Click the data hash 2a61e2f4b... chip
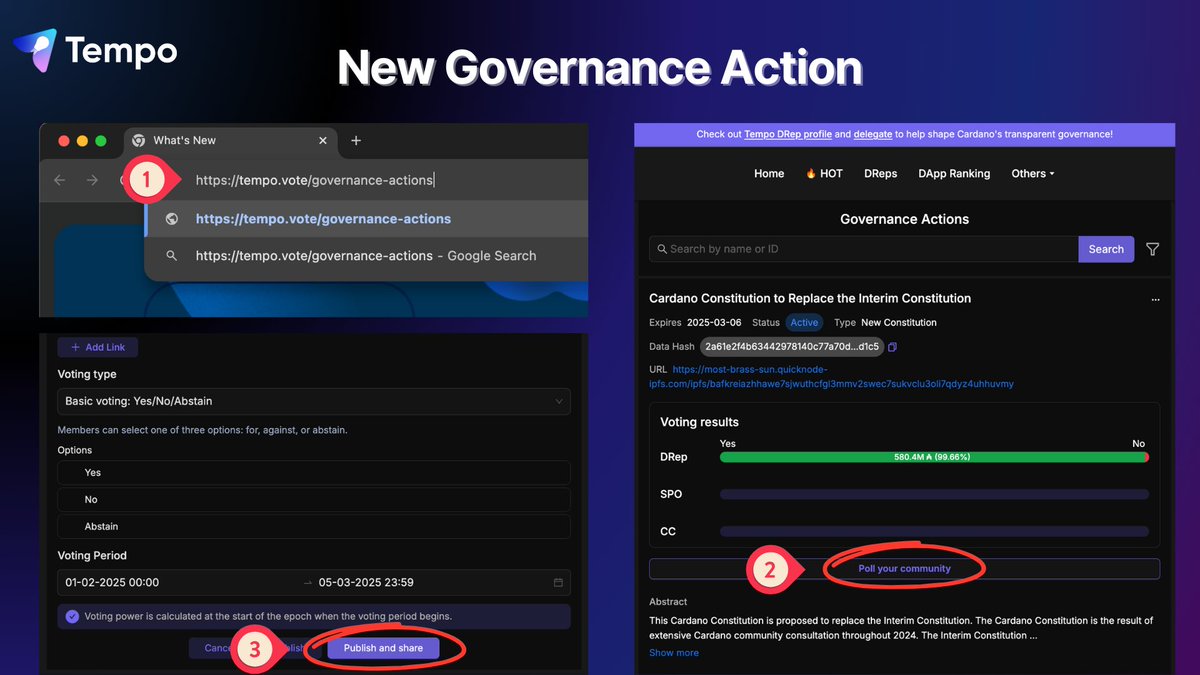 791,347
